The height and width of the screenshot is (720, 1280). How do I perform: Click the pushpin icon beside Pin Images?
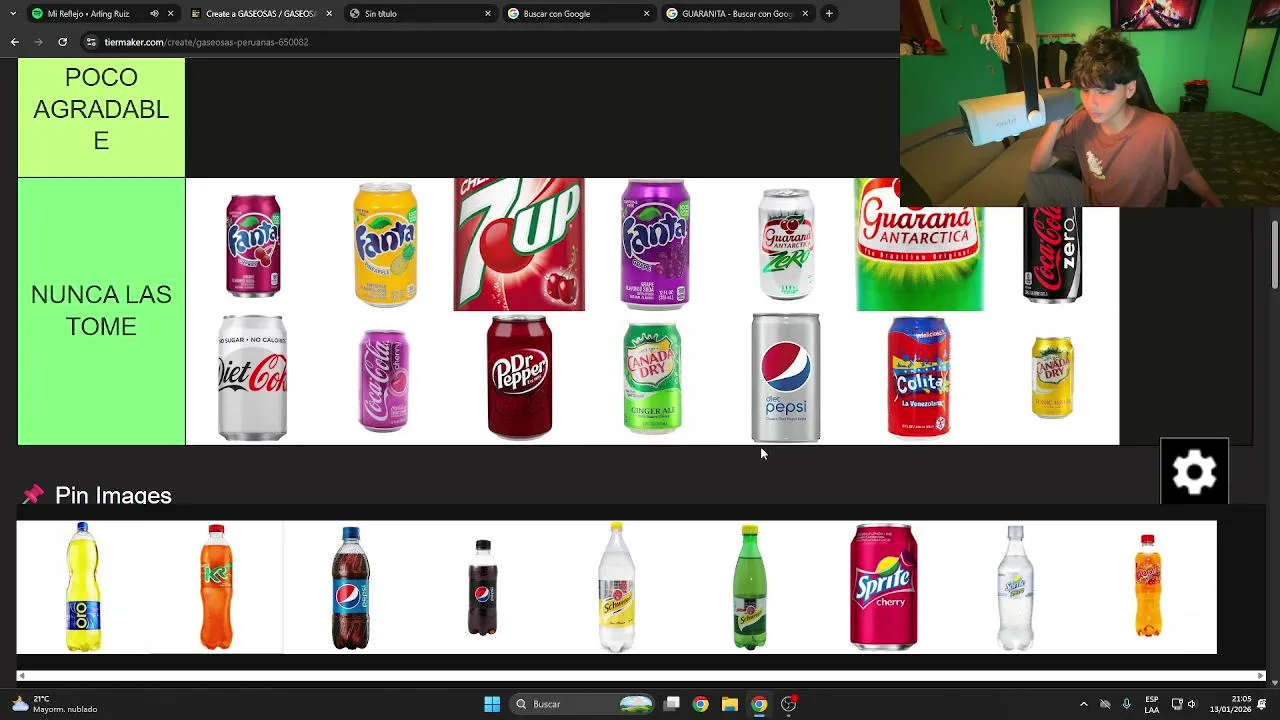click(33, 495)
